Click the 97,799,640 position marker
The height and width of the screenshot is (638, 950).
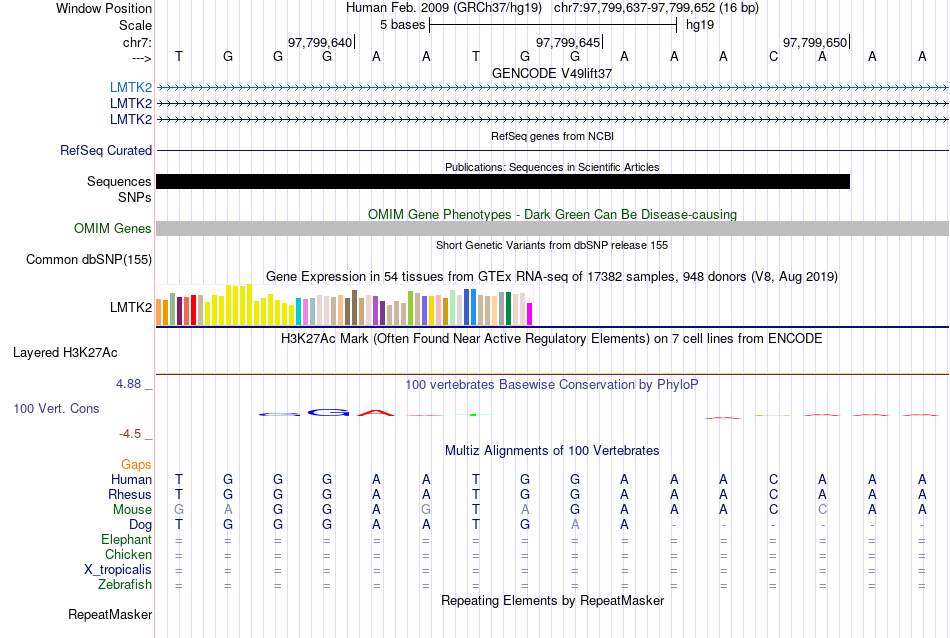[x=320, y=42]
